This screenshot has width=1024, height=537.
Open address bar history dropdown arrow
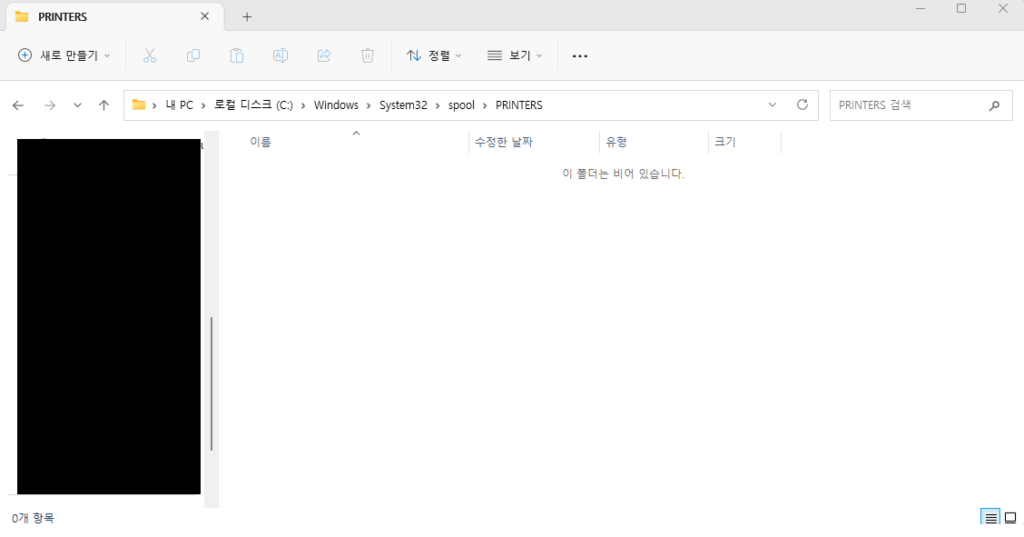[x=773, y=105]
